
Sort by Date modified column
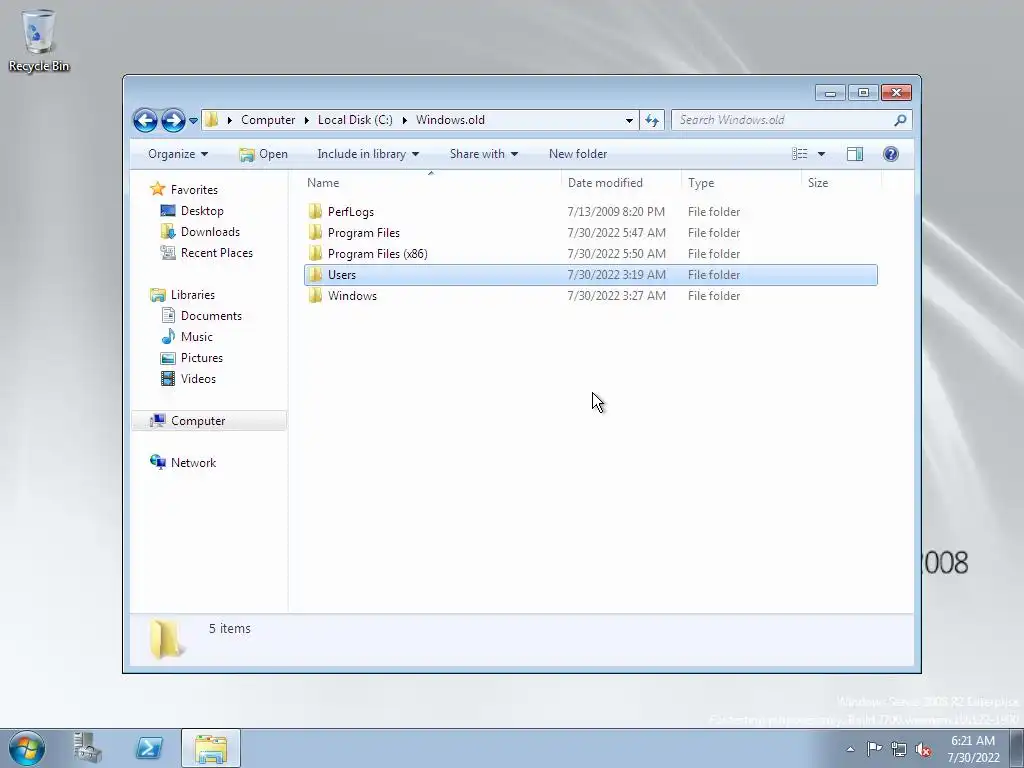(621, 183)
